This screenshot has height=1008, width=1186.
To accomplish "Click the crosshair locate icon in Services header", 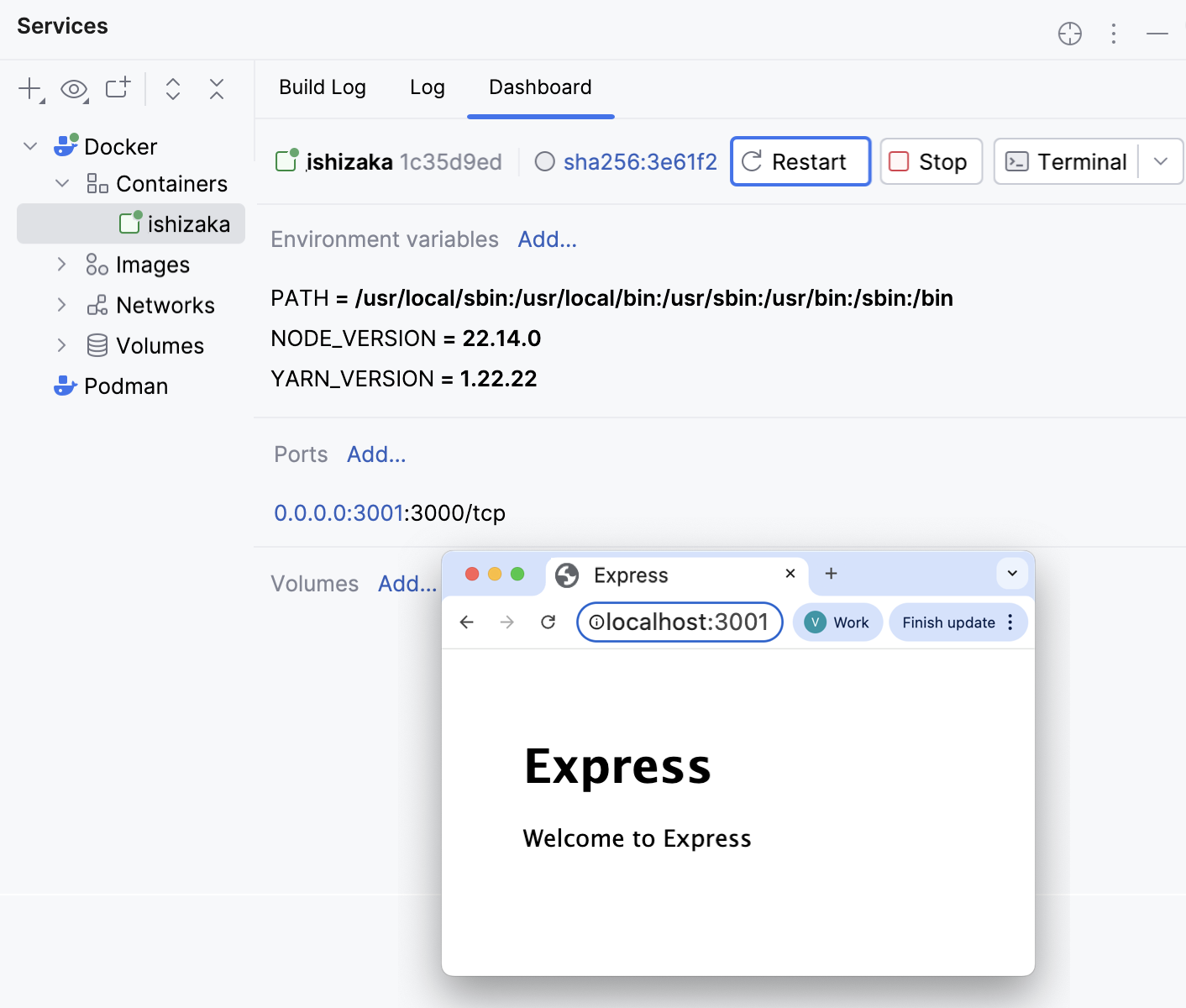I will [1069, 34].
